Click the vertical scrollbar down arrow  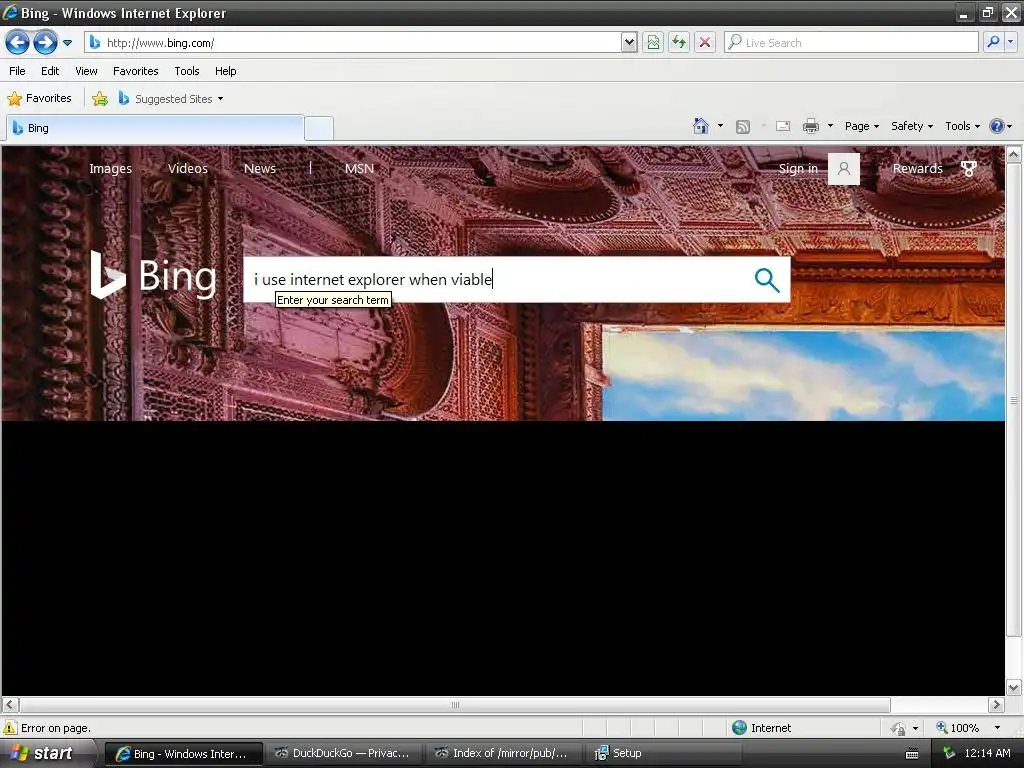click(1014, 687)
